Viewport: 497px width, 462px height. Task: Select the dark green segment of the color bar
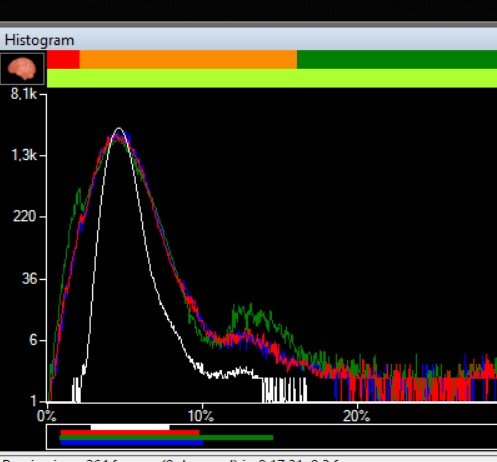point(397,59)
